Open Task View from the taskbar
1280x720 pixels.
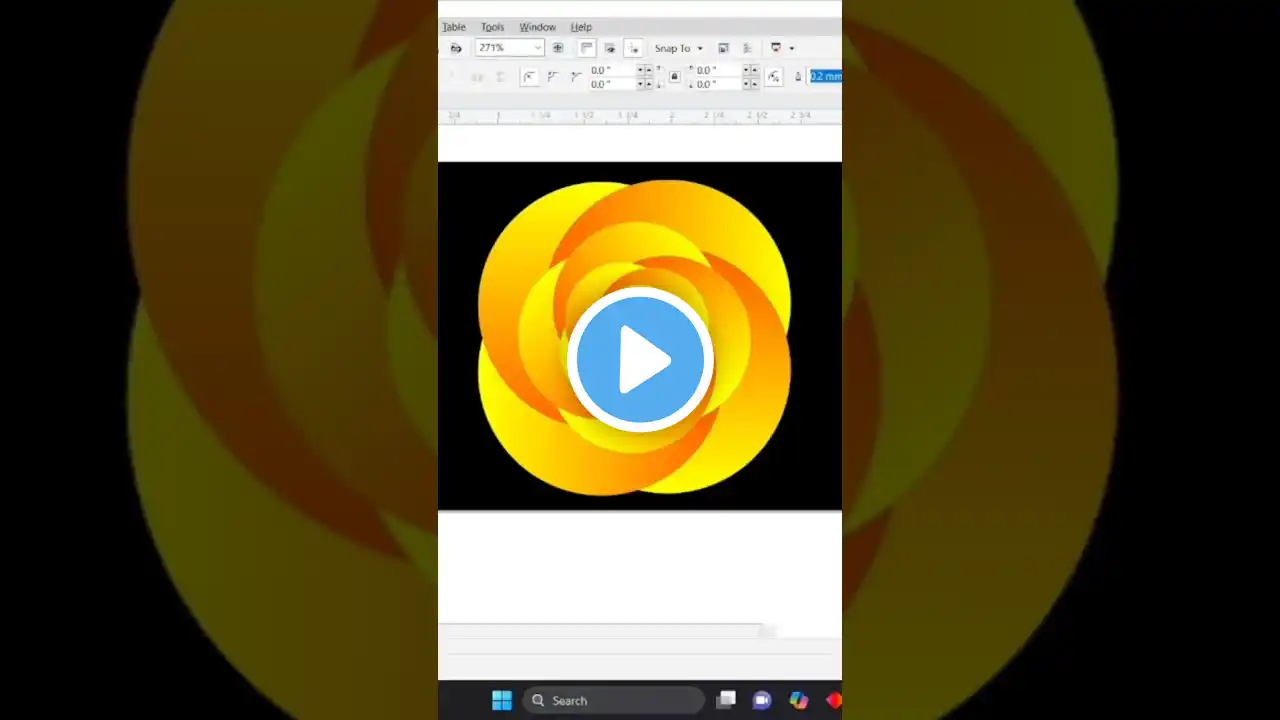tap(727, 700)
